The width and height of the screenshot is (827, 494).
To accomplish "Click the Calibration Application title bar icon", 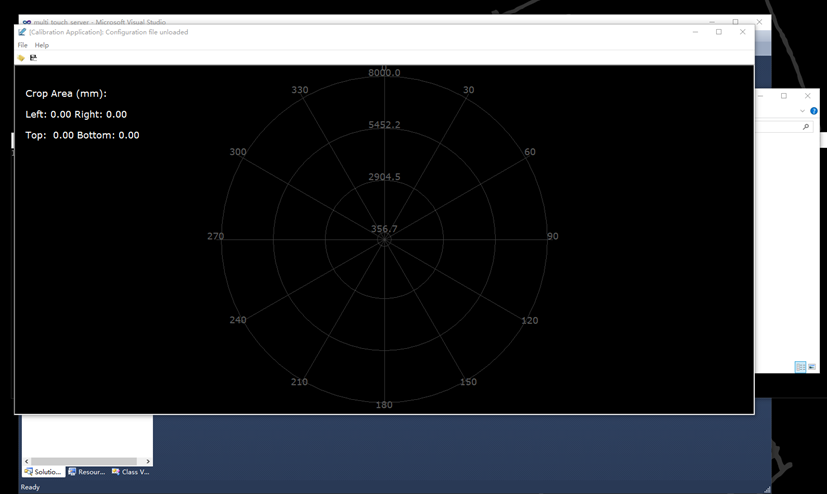I will [22, 32].
